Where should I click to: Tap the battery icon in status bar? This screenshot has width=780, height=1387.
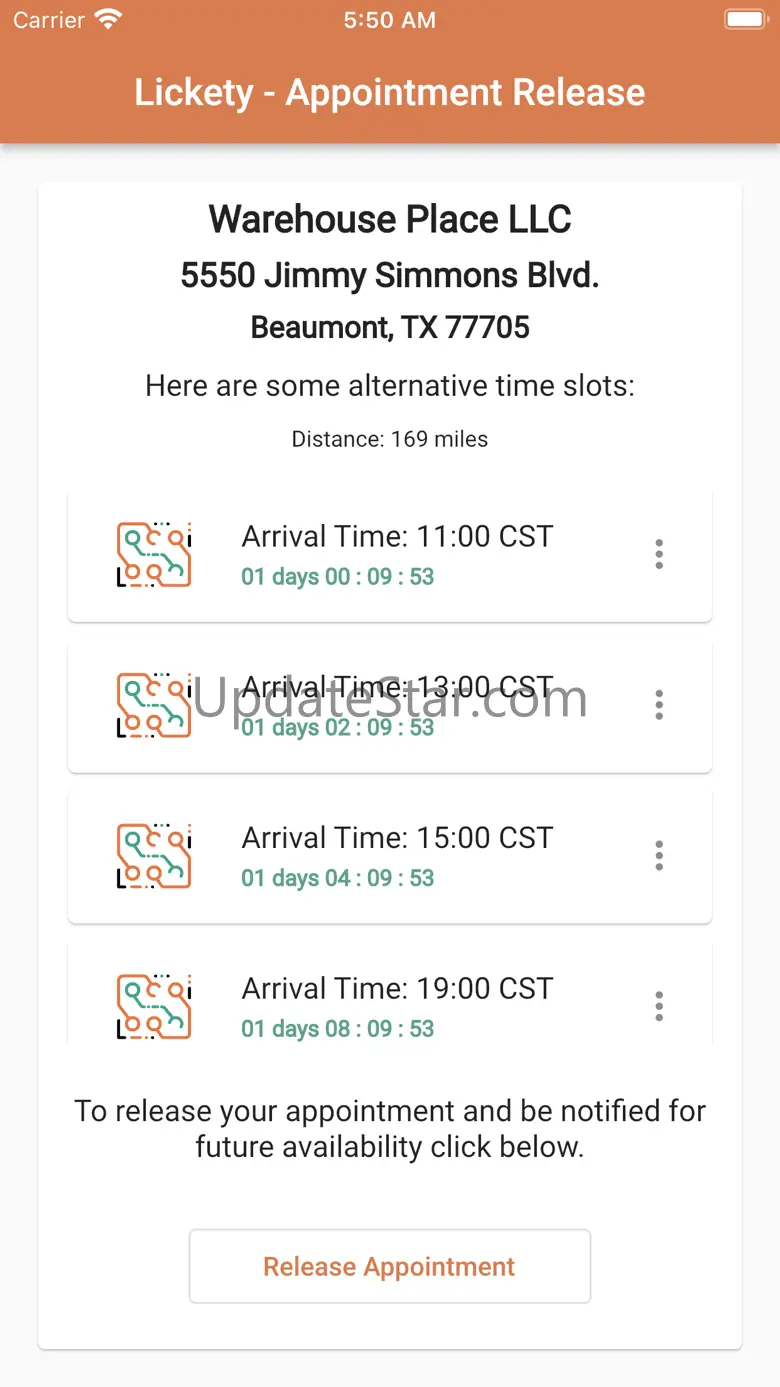[x=745, y=19]
